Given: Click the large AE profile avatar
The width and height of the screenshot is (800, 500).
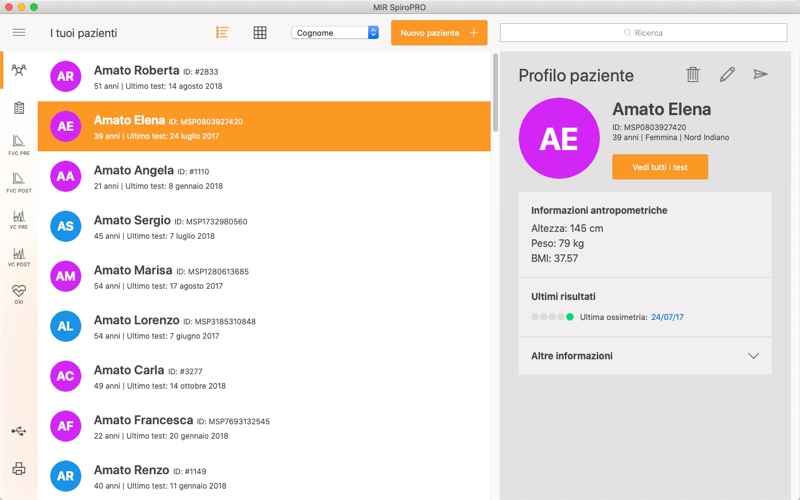Looking at the screenshot, I should 559,138.
